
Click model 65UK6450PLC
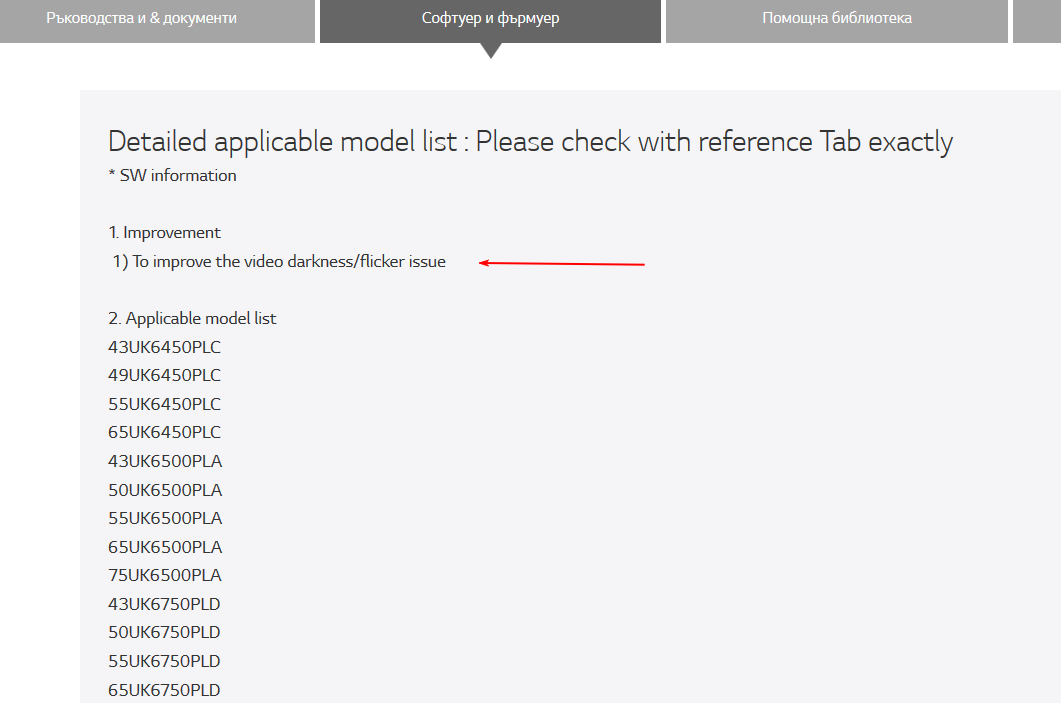pyautogui.click(x=164, y=432)
